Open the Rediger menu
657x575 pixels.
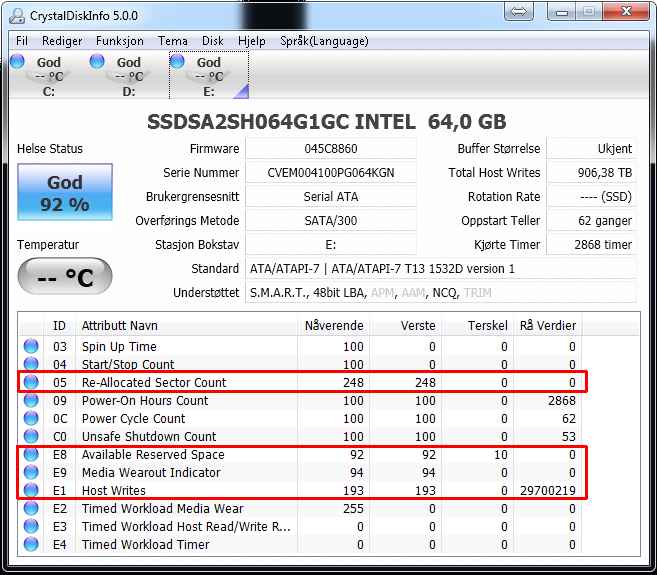click(62, 41)
